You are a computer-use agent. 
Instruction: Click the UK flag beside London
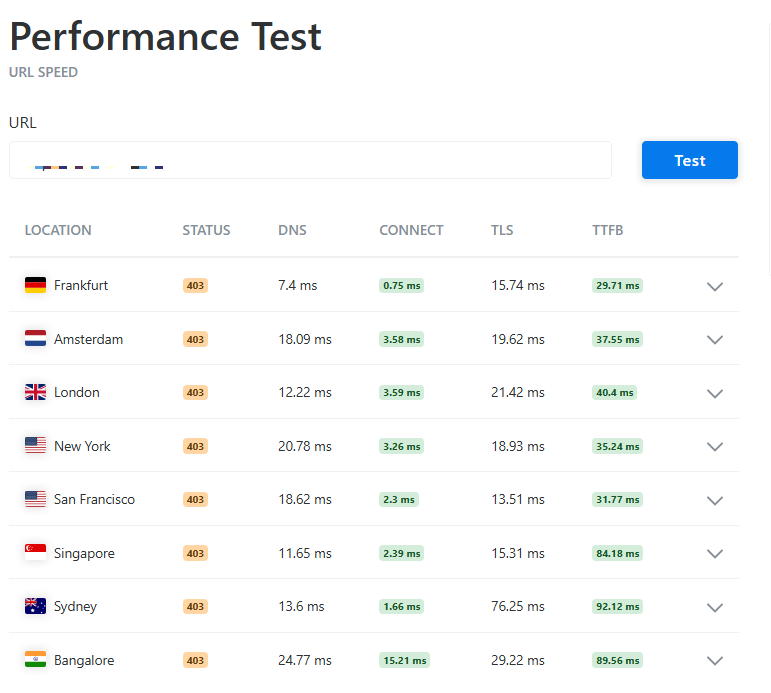click(x=35, y=392)
